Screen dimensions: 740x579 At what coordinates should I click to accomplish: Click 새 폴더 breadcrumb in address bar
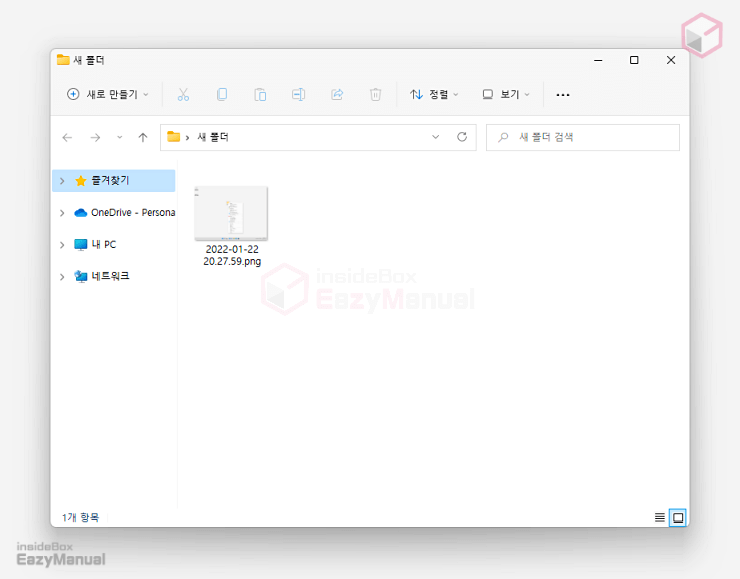coord(213,137)
